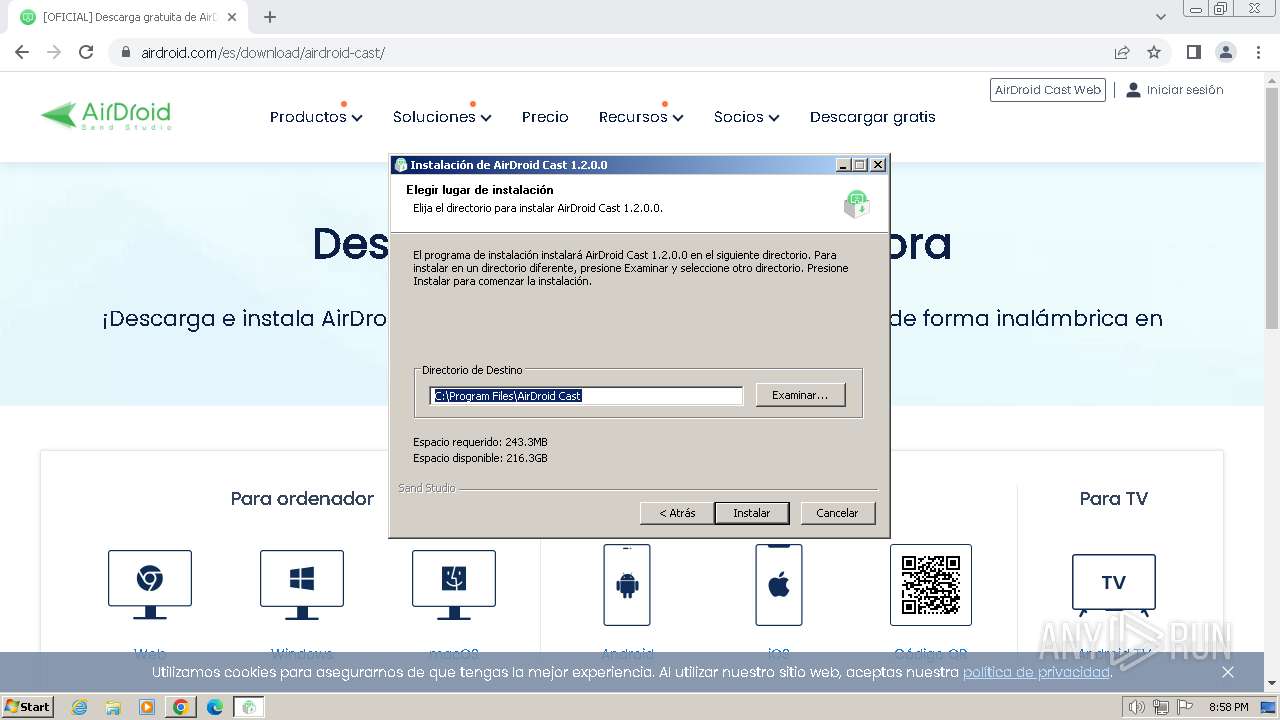This screenshot has height=720, width=1280.
Task: Open the share page icon in address bar
Action: [1122, 52]
